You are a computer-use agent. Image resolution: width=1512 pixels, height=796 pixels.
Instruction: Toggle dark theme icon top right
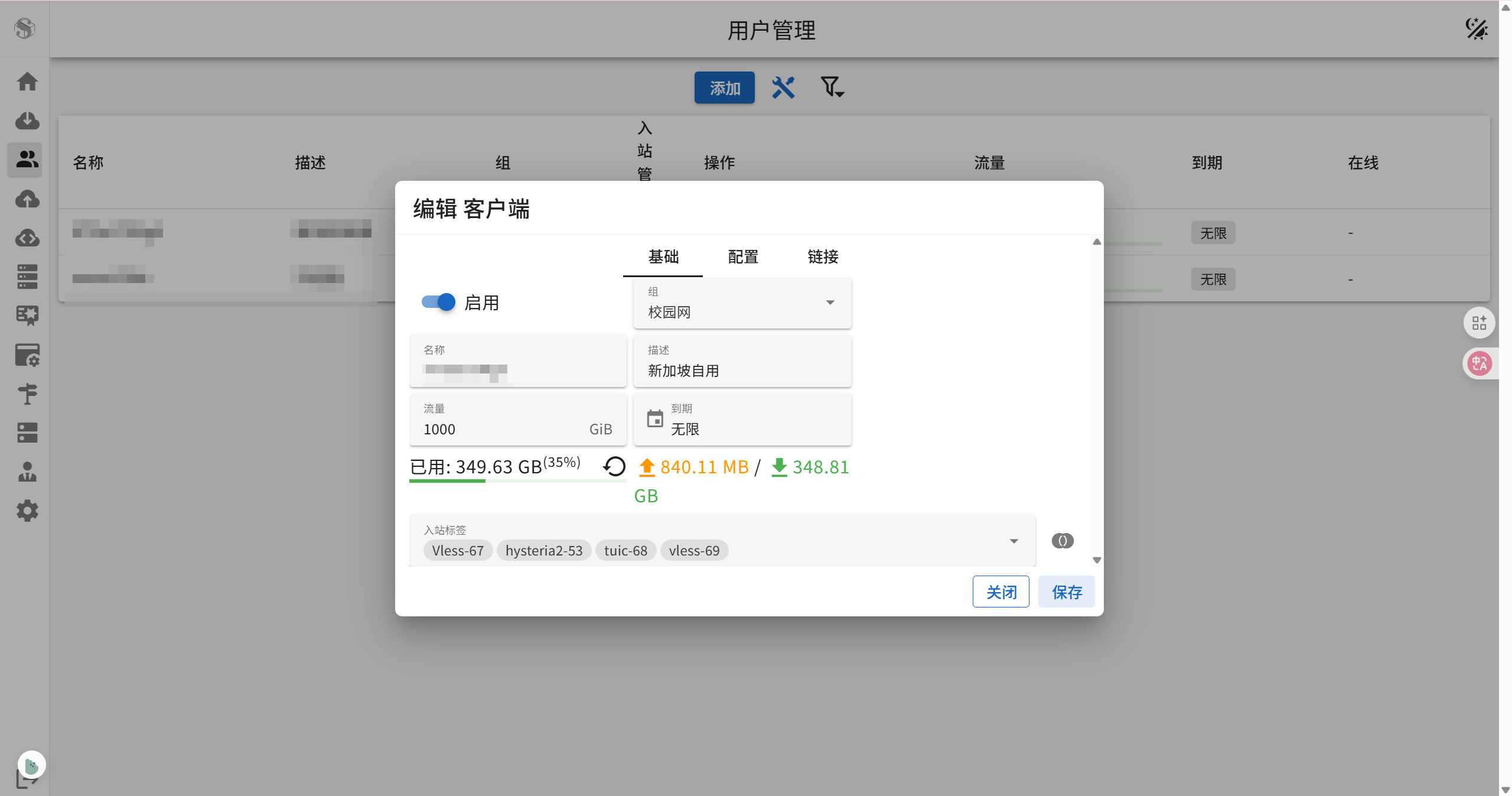point(1476,28)
